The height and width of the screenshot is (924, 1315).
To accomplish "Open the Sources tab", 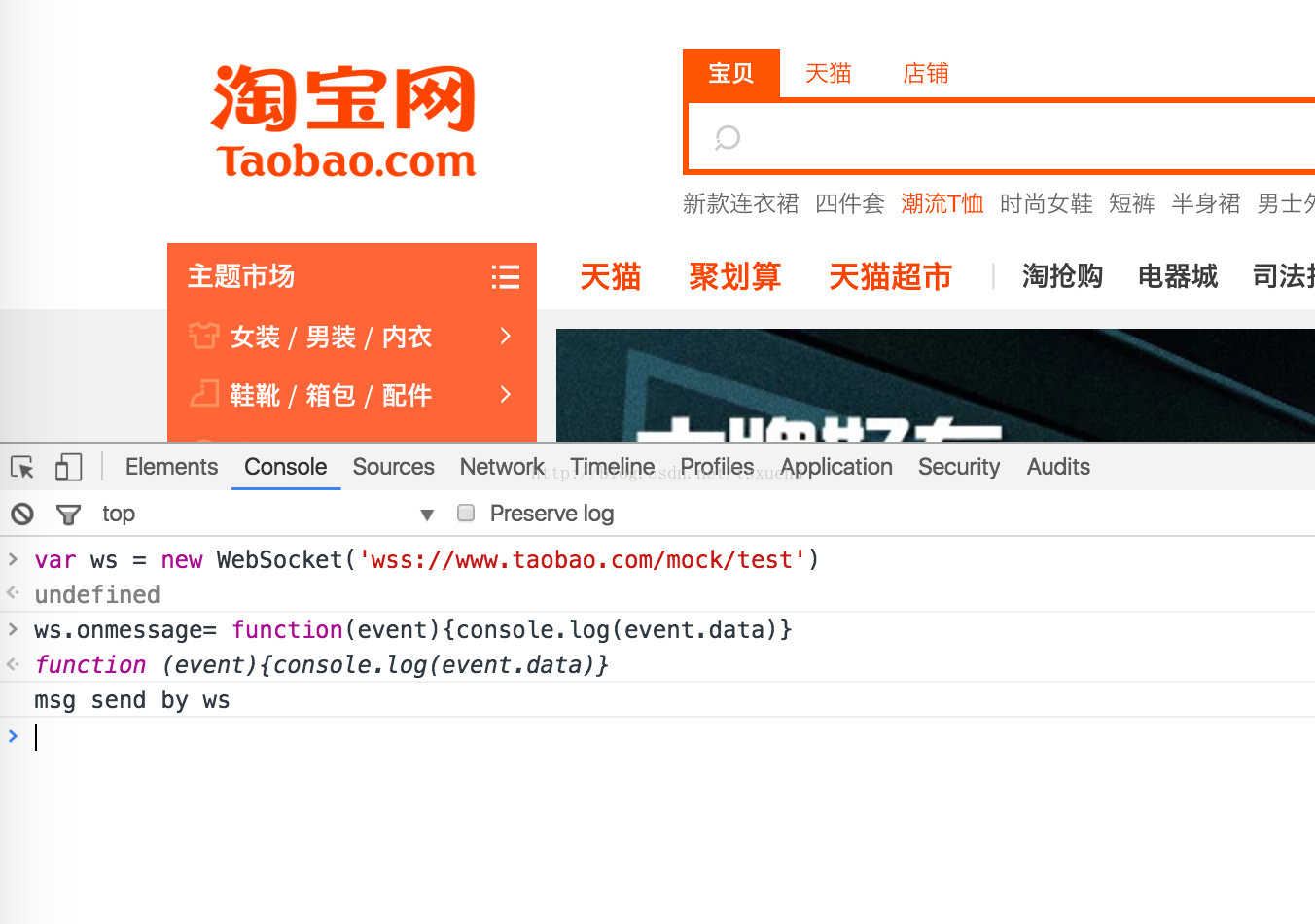I will point(393,467).
